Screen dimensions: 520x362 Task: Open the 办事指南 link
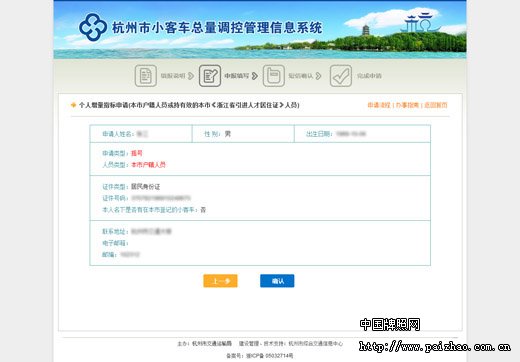tap(407, 105)
